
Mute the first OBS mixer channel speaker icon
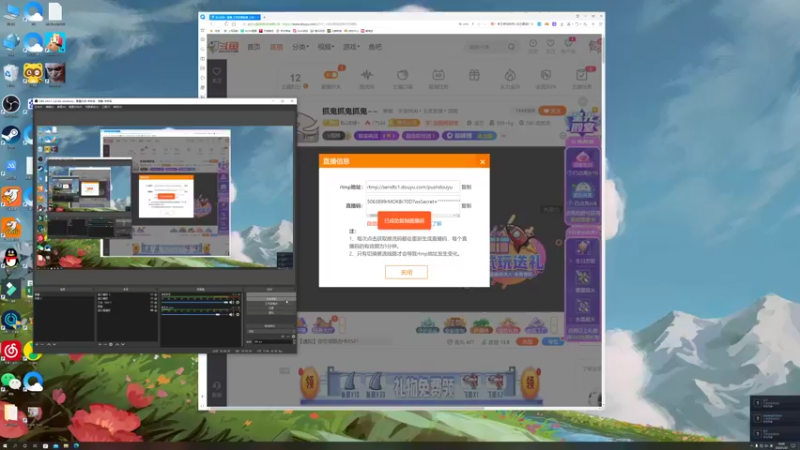pos(231,302)
